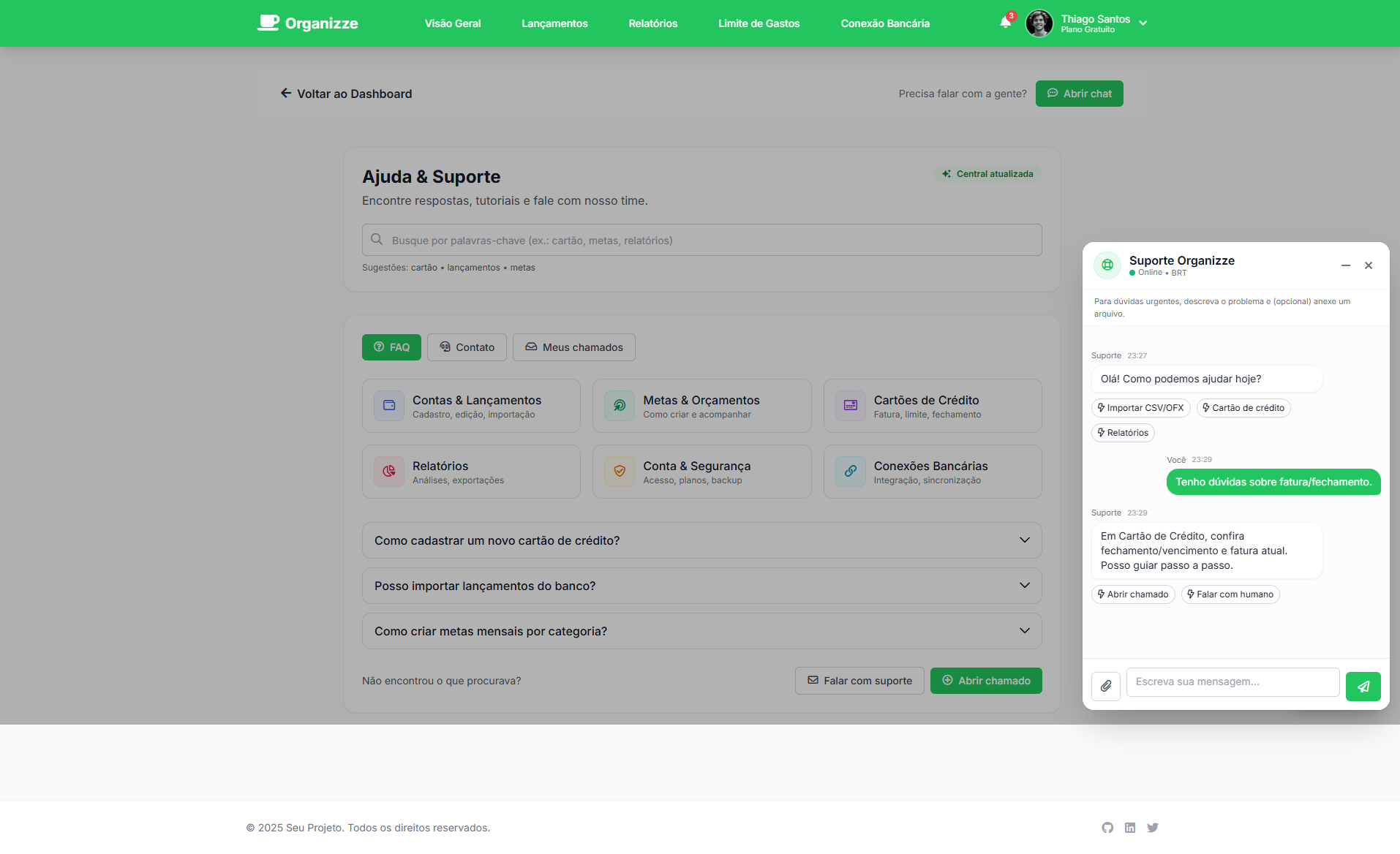Click the attachment paperclip in chat
Screen dimensions: 1400x854
[1106, 686]
